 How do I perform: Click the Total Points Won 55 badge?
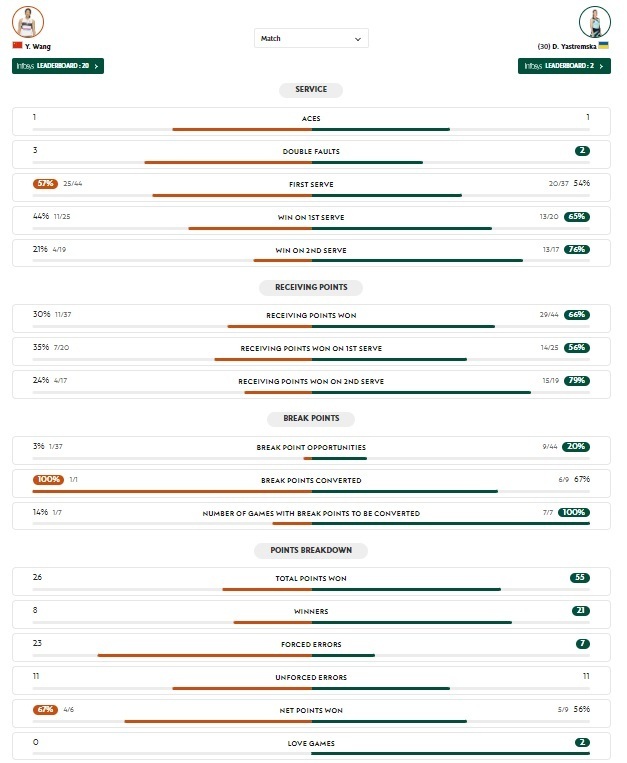point(580,578)
